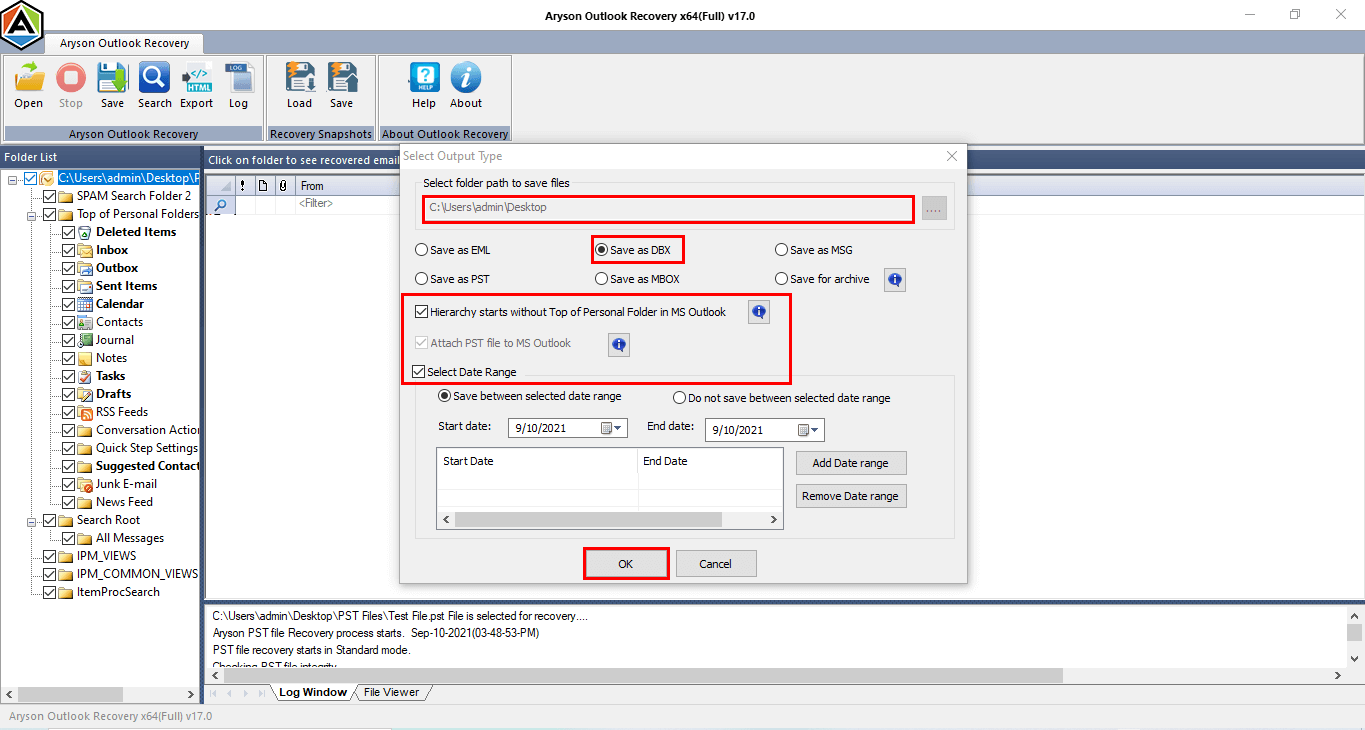Uncheck the Select Date Range checkbox
Viewport: 1365px width, 730px height.
tap(419, 372)
